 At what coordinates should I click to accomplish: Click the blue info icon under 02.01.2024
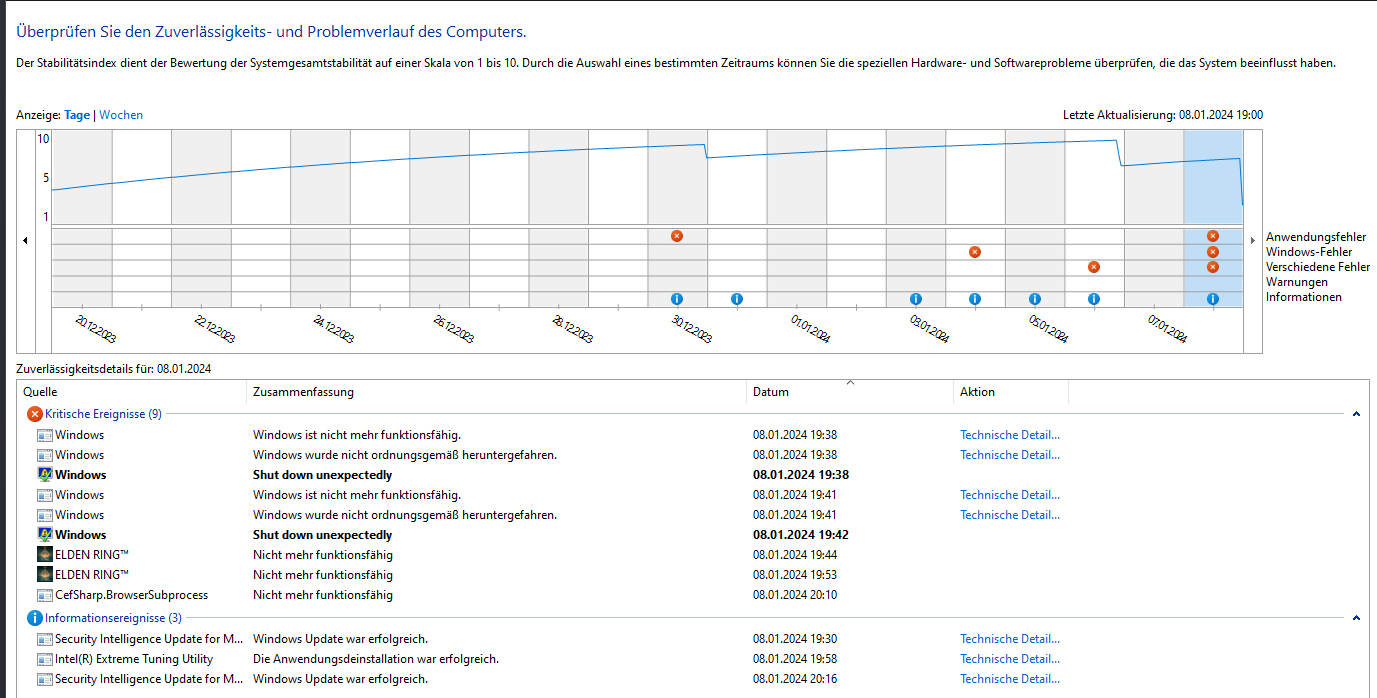coord(915,298)
